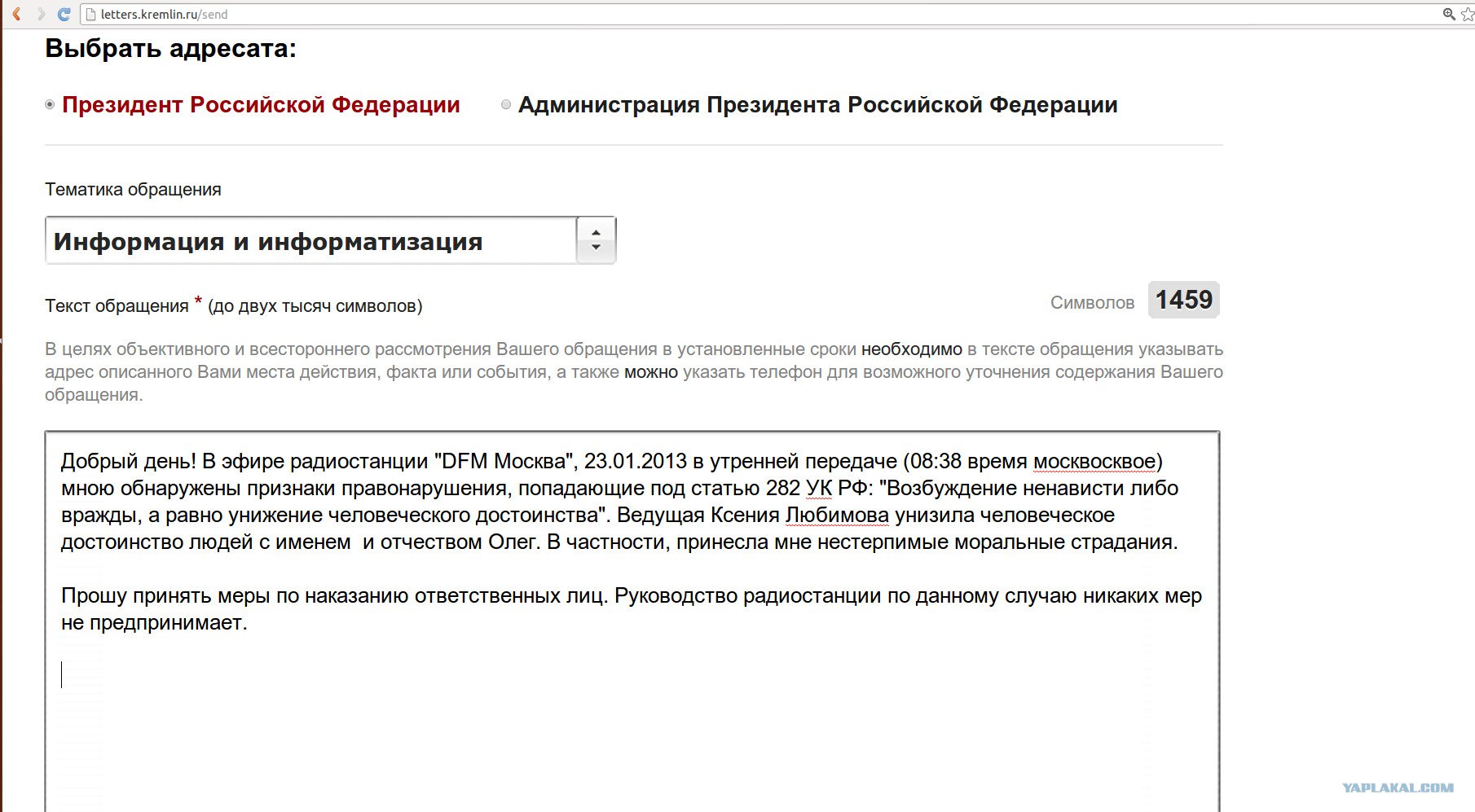Click the label "Тематика обращения"

(x=133, y=189)
